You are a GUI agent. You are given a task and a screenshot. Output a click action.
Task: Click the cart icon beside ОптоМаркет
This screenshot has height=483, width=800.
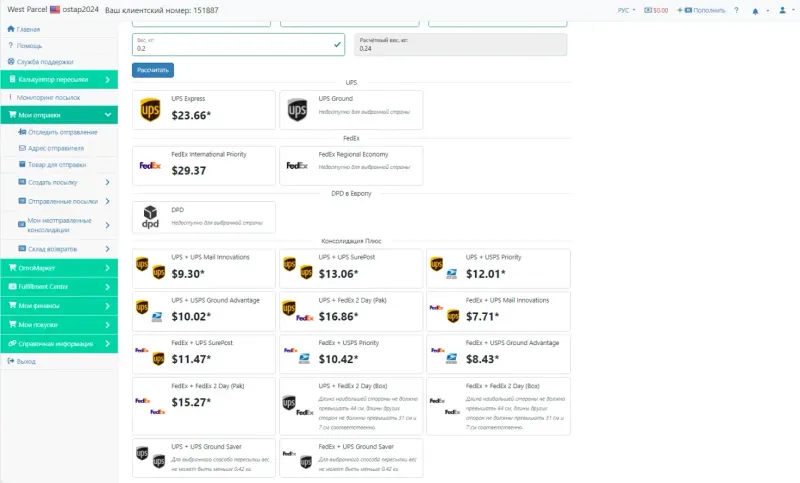click(x=12, y=267)
